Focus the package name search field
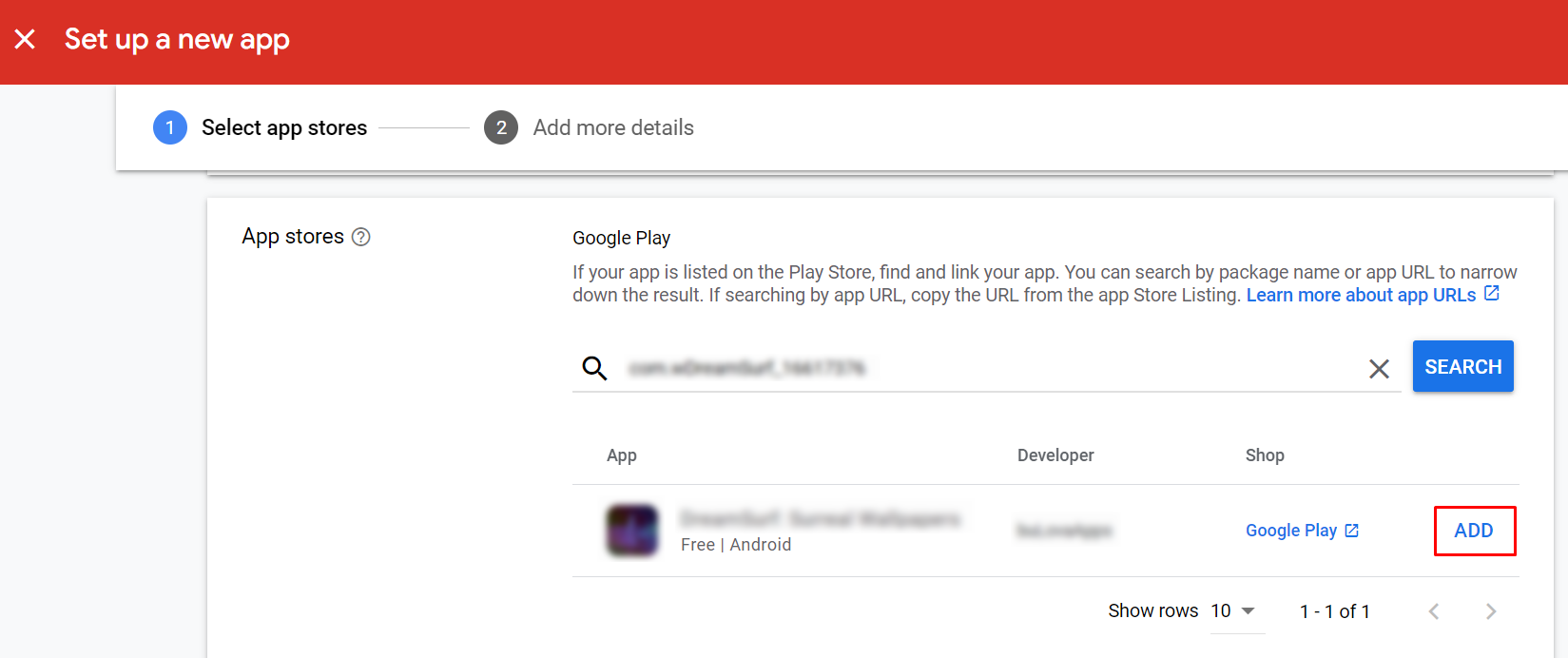This screenshot has width=1568, height=658. pyautogui.click(x=989, y=368)
